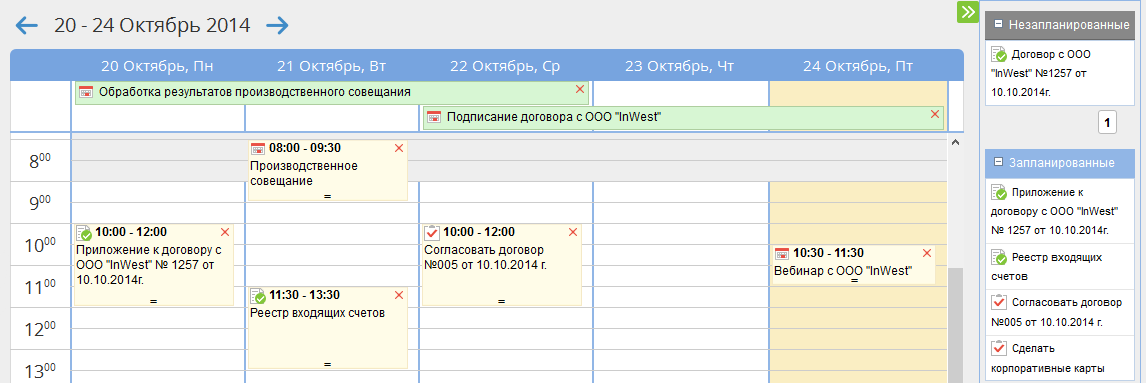Viewport: 1146px width, 383px height.
Task: Click the calendar scrollbar up arrow
Action: click(x=955, y=142)
